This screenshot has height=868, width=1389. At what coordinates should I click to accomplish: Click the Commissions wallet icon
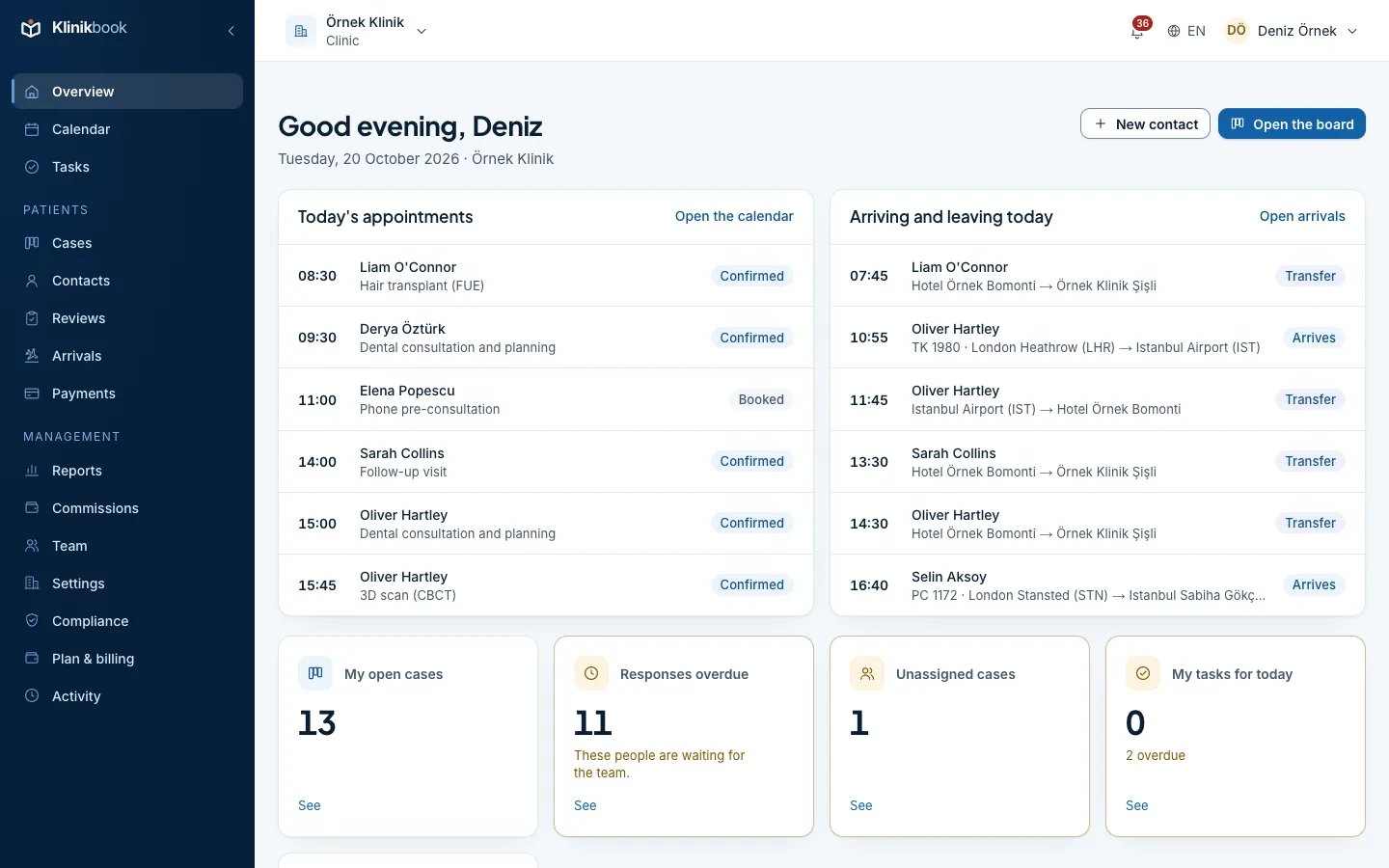click(x=32, y=508)
